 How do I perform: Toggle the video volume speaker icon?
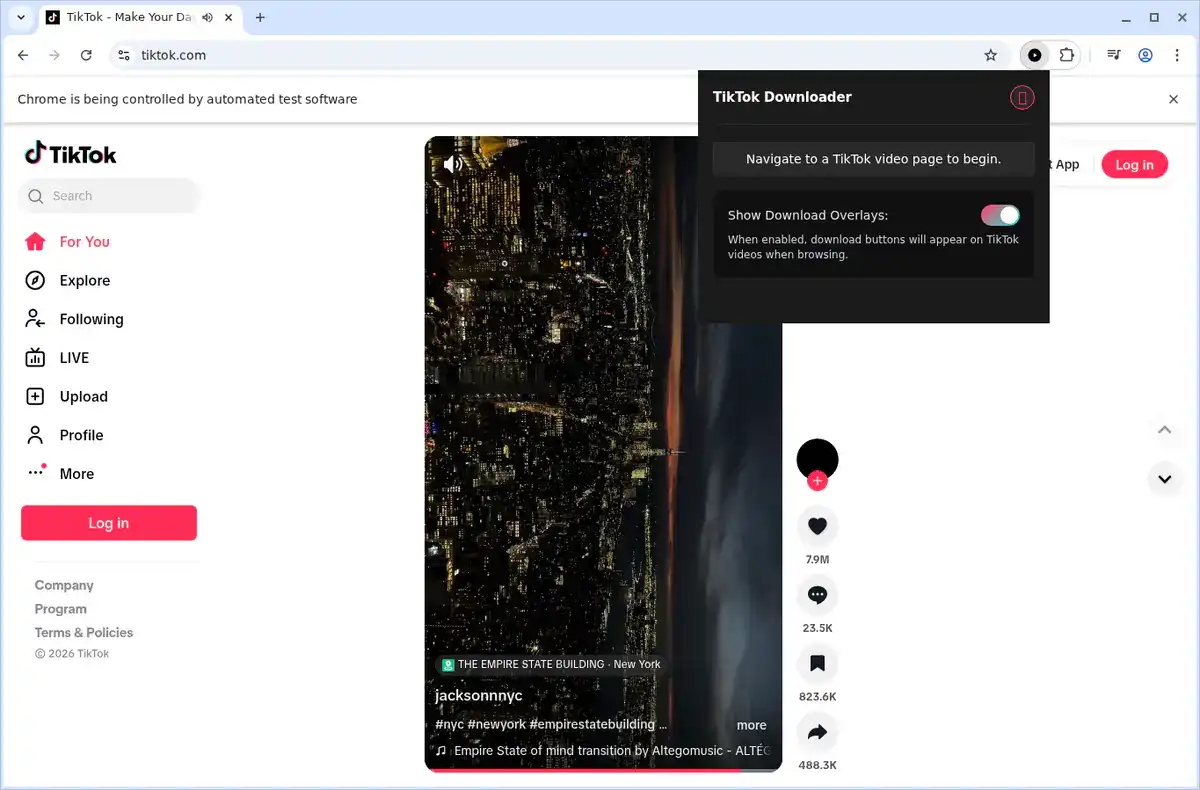pos(453,164)
